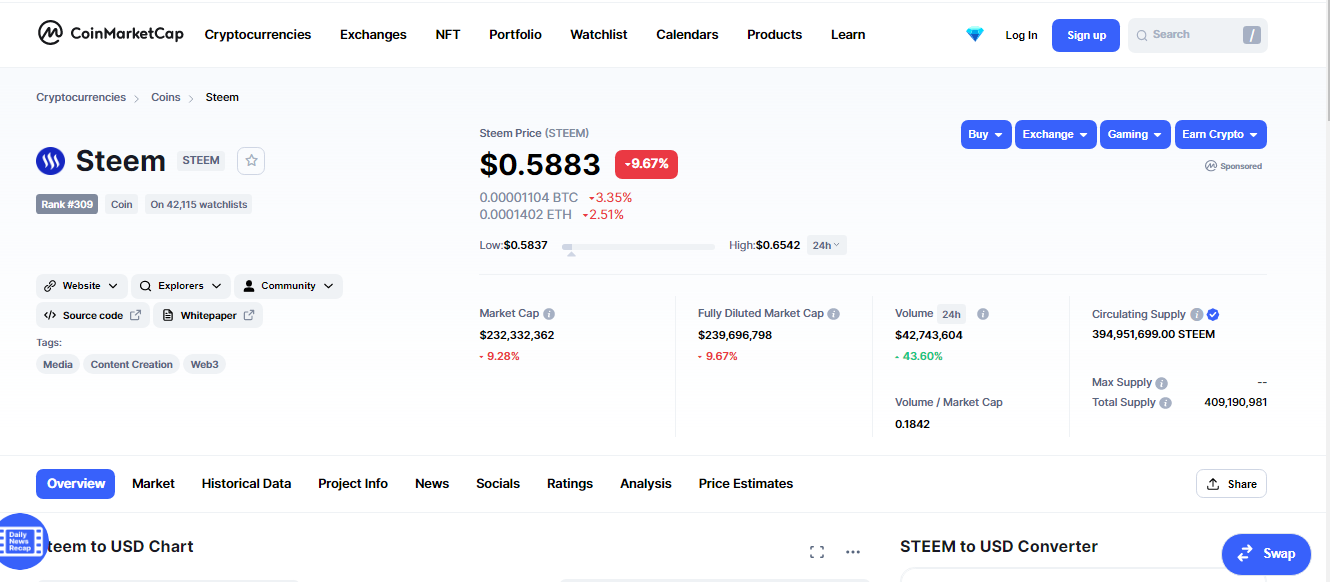1330x582 pixels.
Task: Click the Swap button
Action: click(x=1266, y=554)
